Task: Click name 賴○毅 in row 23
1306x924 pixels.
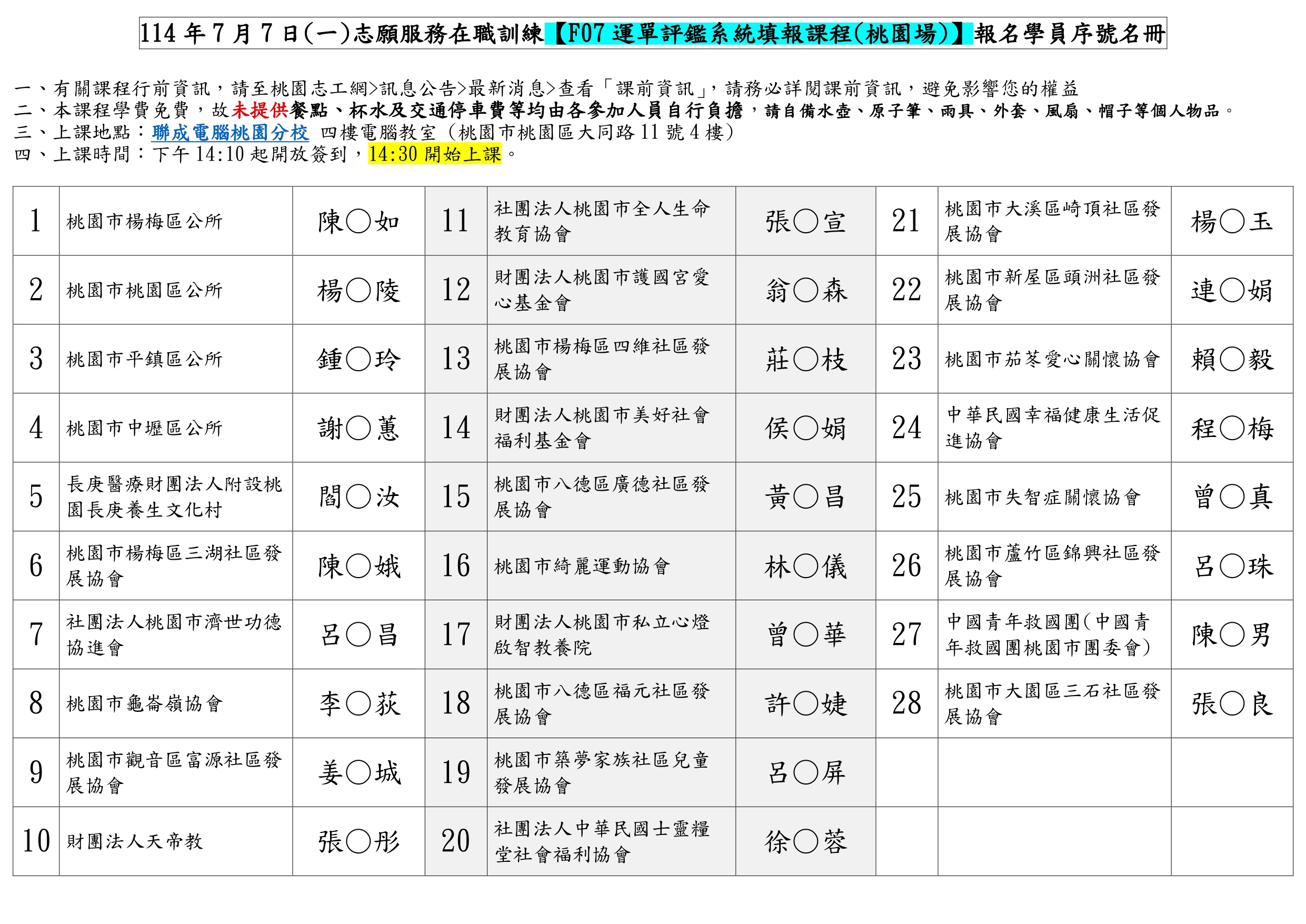Action: tap(1232, 360)
